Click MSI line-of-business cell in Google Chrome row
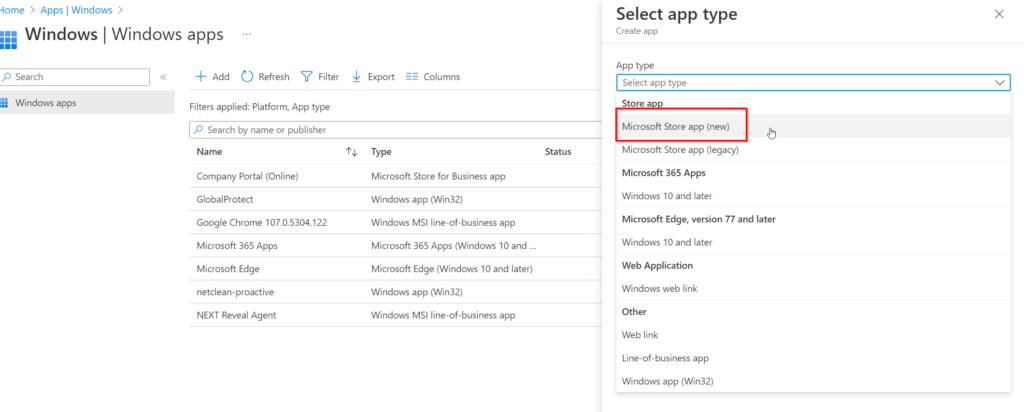This screenshot has height=412, width=1024. pos(443,223)
